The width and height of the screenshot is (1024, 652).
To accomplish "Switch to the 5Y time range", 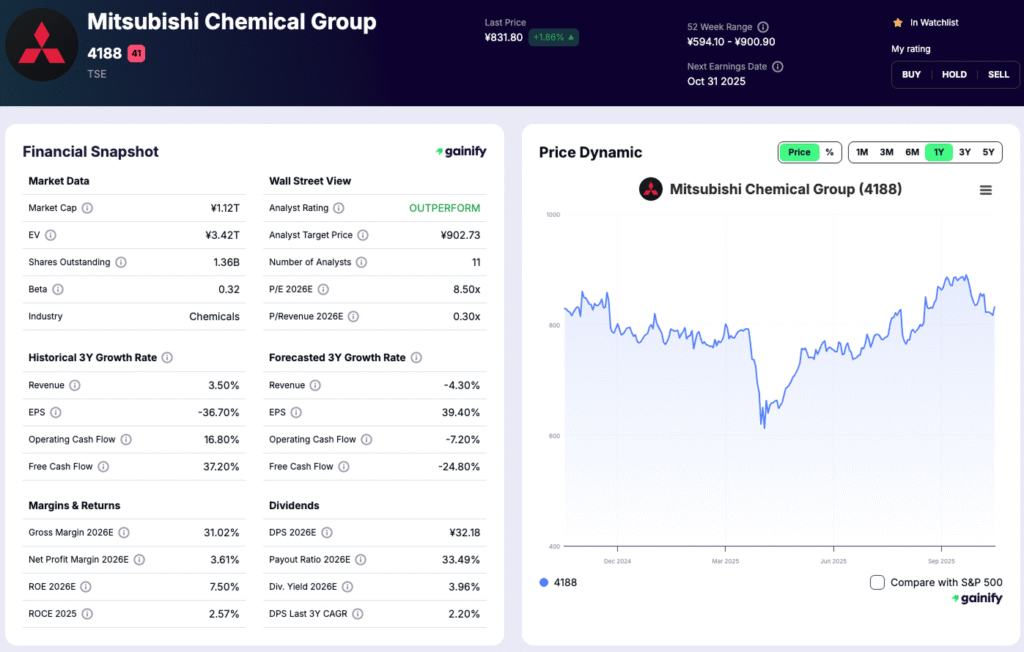I will pos(989,152).
